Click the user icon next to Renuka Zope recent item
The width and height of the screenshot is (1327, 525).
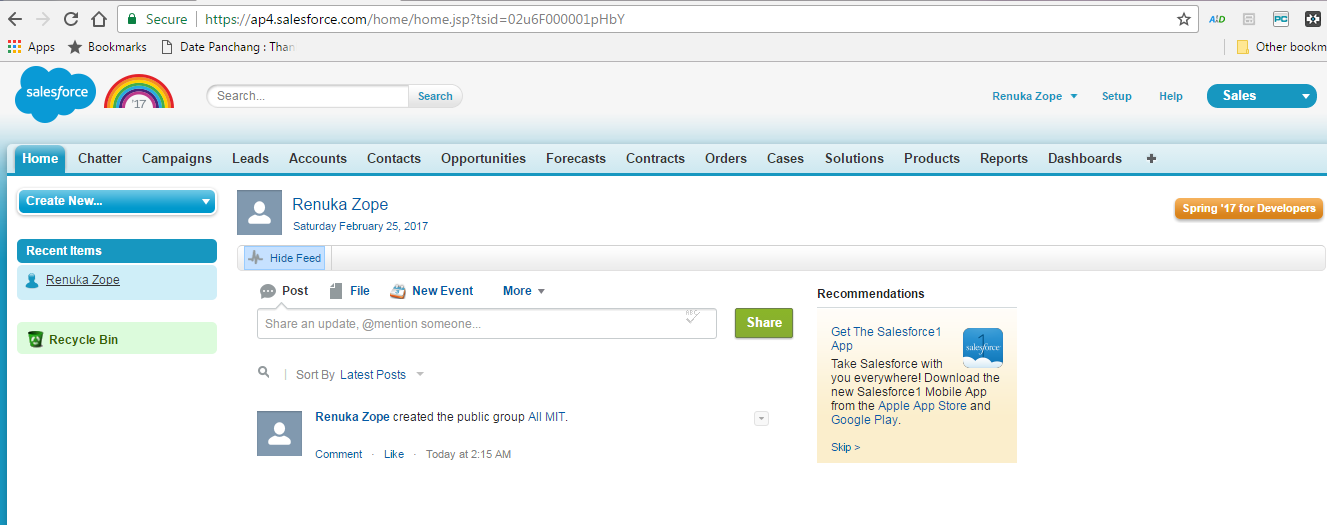[32, 280]
